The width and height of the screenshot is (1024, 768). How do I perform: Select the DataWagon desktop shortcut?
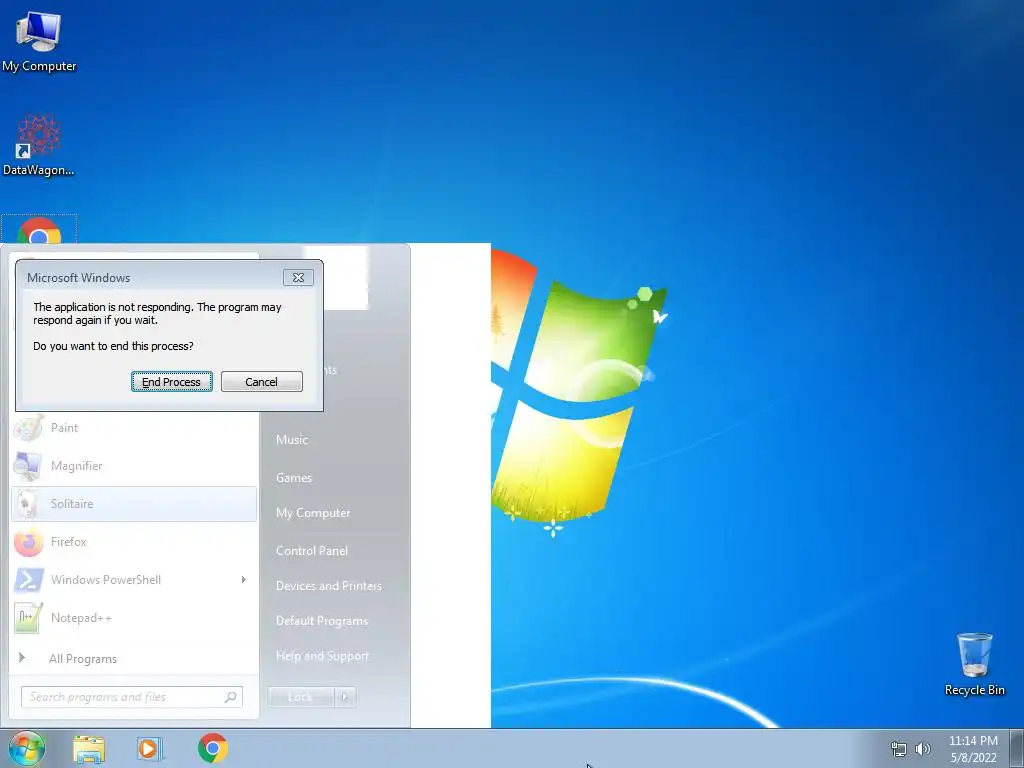39,145
